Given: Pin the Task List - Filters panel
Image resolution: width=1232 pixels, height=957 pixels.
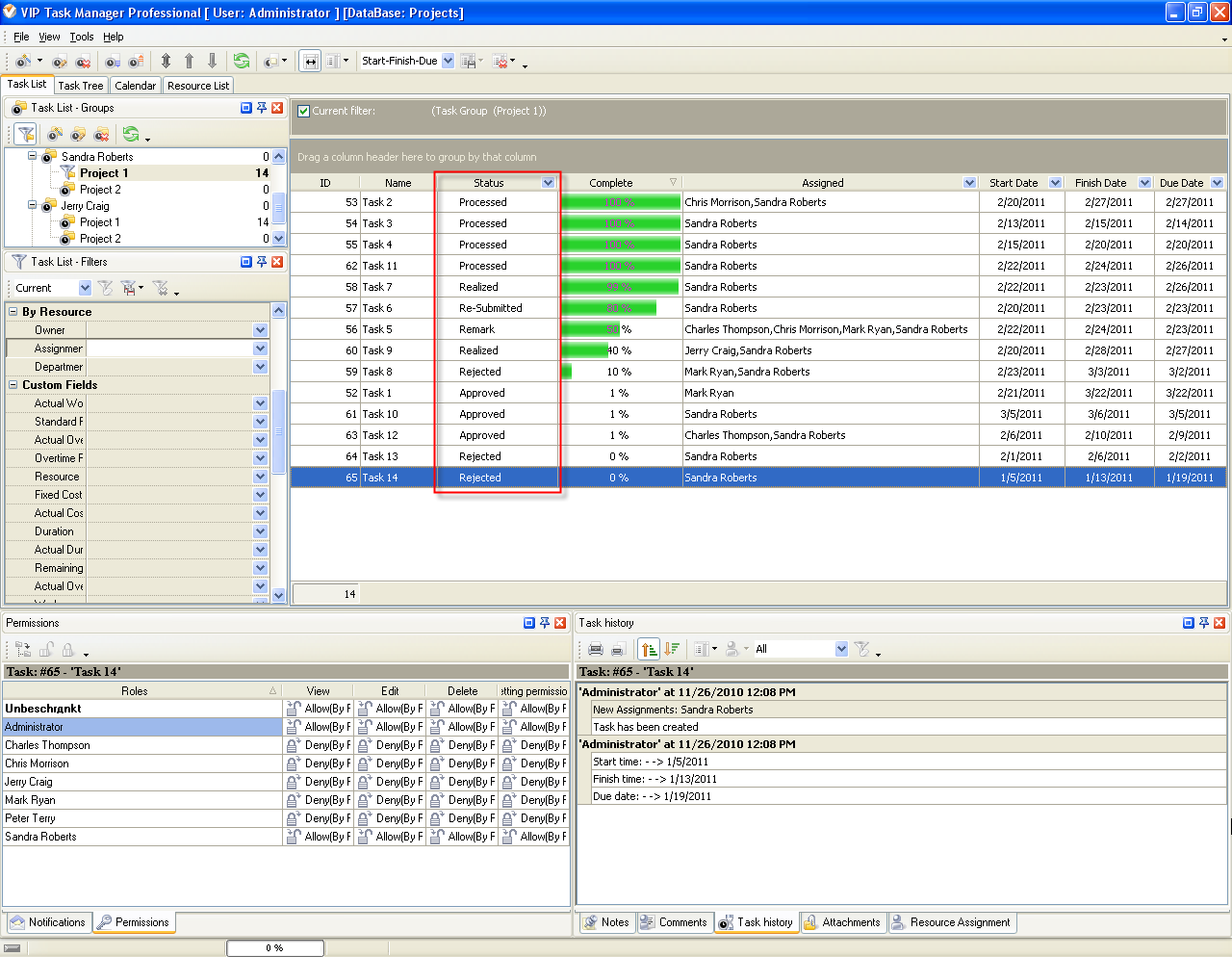Looking at the screenshot, I should 262,262.
